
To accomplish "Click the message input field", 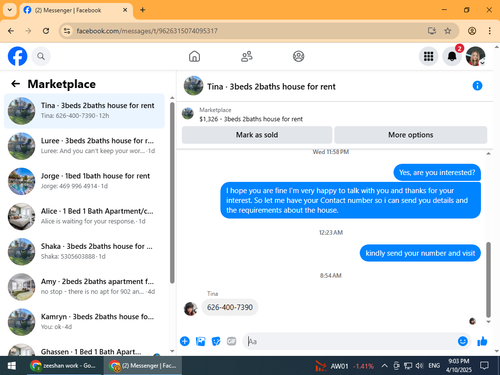I will coord(350,341).
